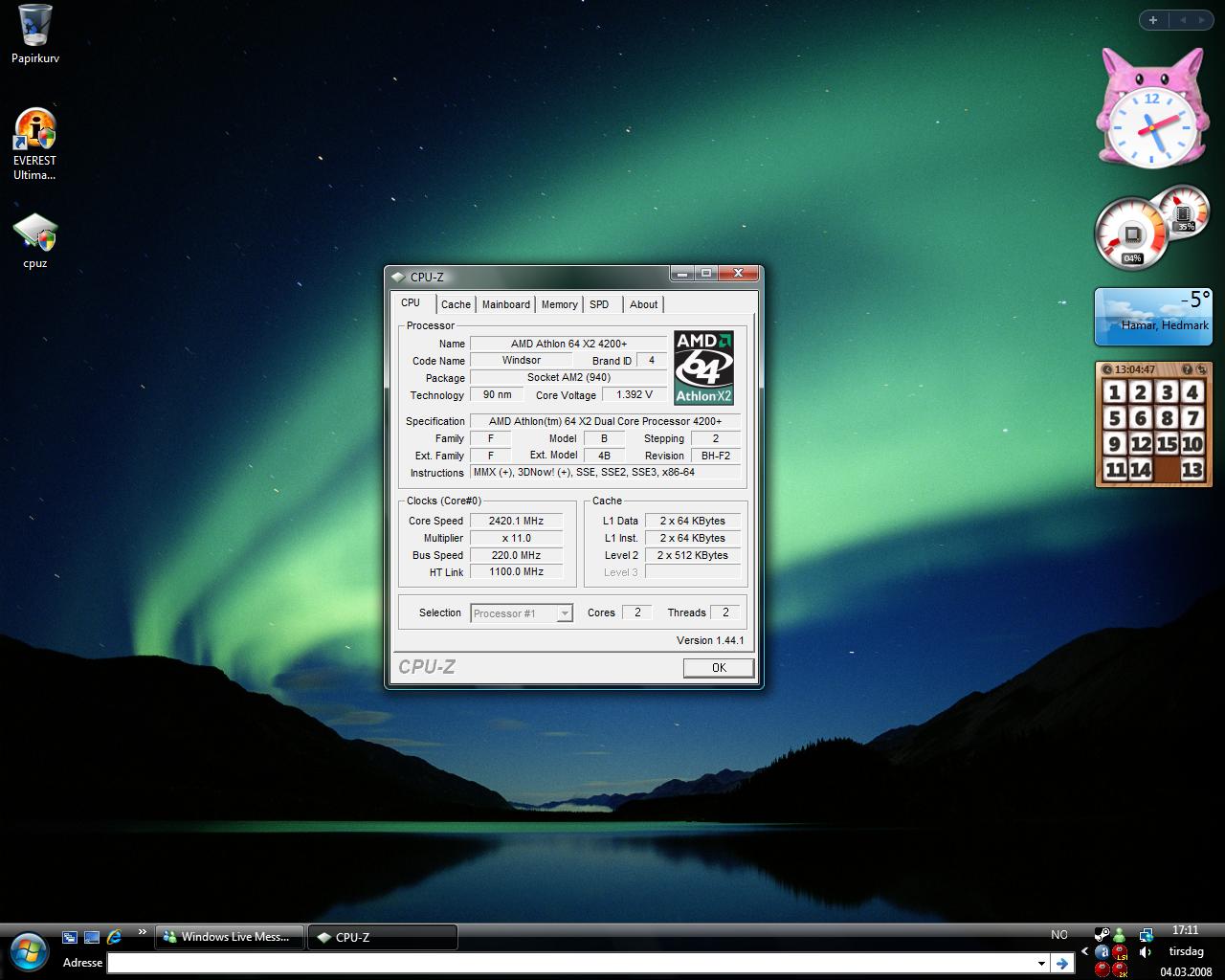Click puzzle tile number 15
1225x980 pixels.
tap(1166, 444)
